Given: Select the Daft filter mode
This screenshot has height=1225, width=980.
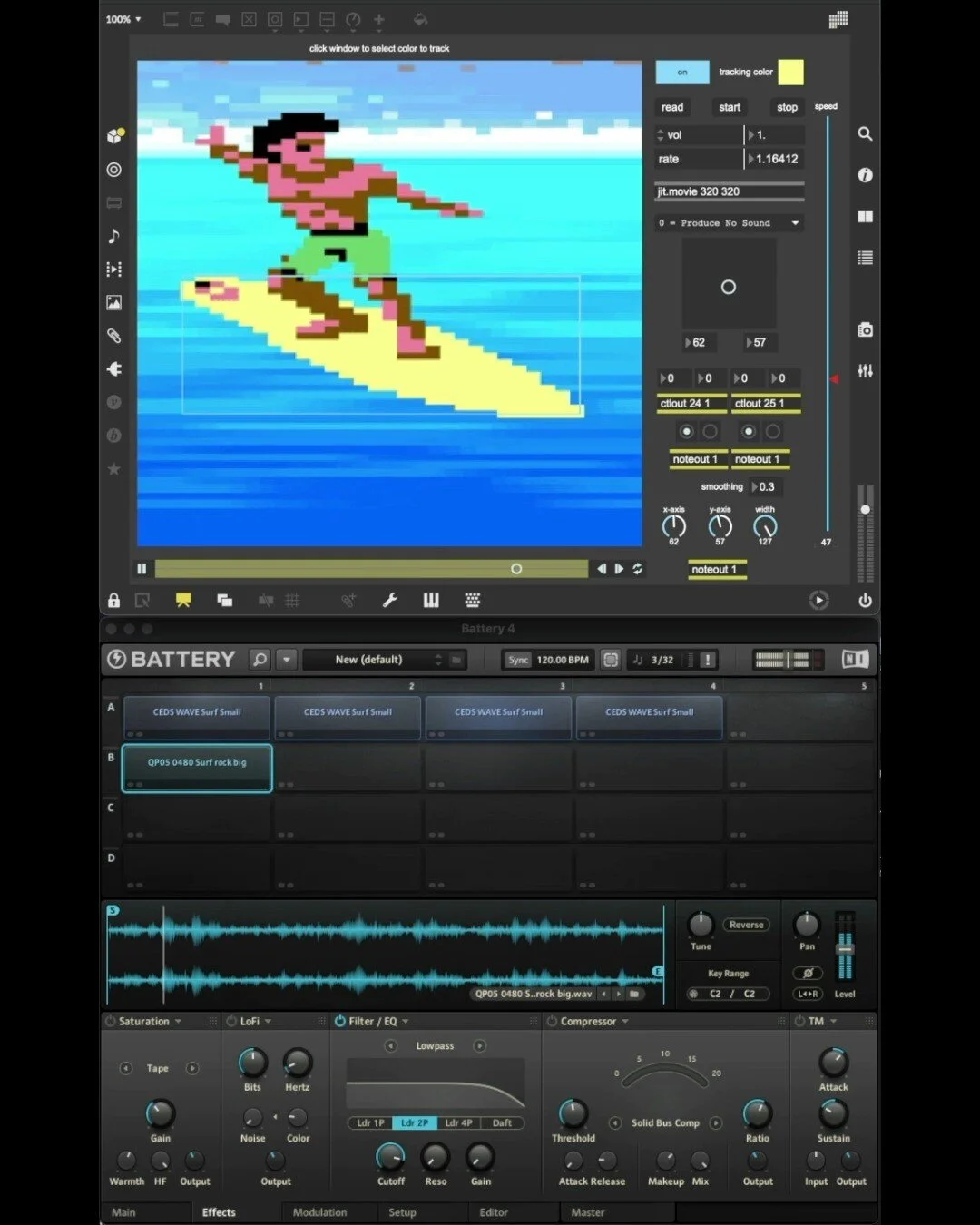Looking at the screenshot, I should [502, 1123].
